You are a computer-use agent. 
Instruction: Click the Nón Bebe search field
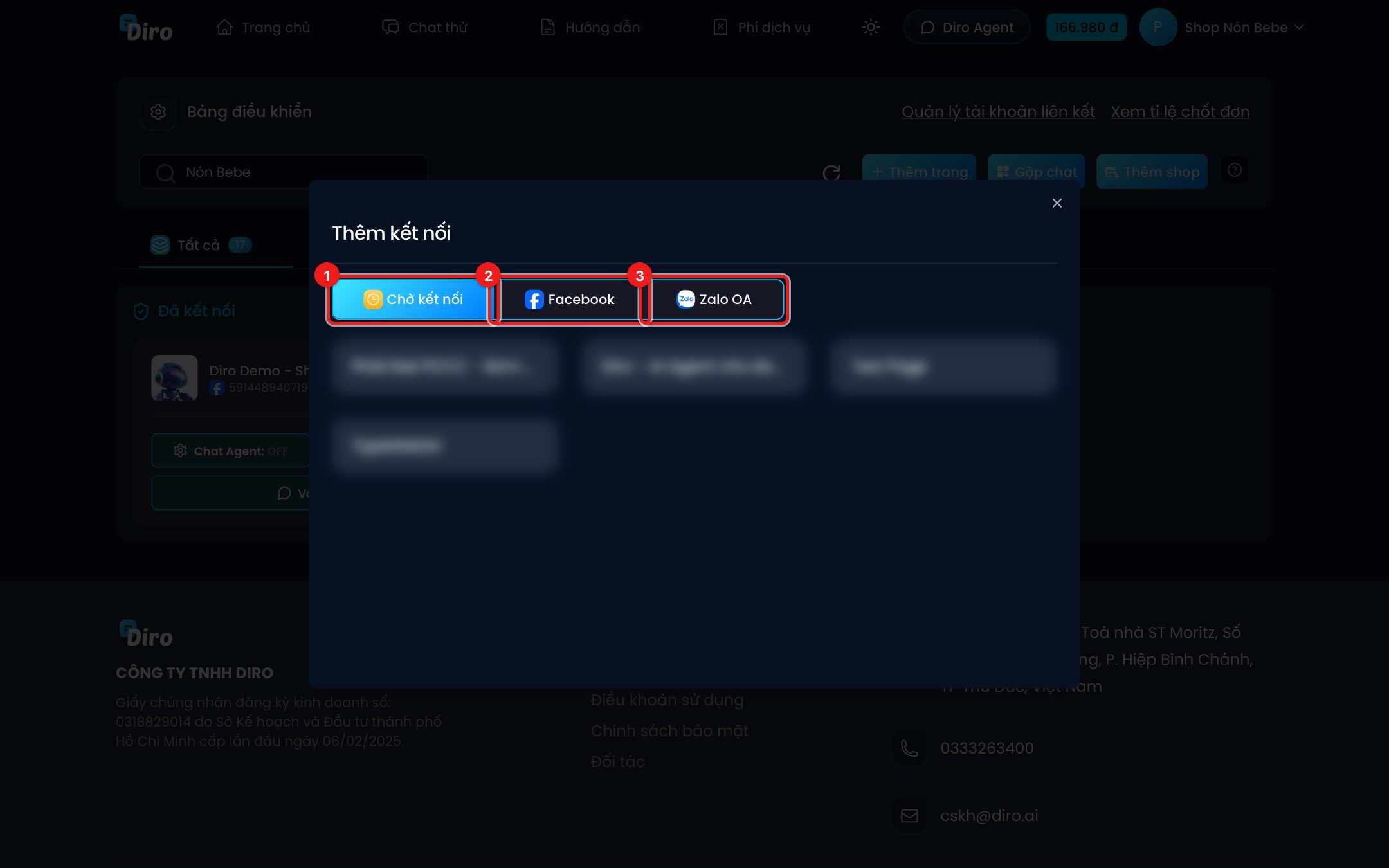283,172
